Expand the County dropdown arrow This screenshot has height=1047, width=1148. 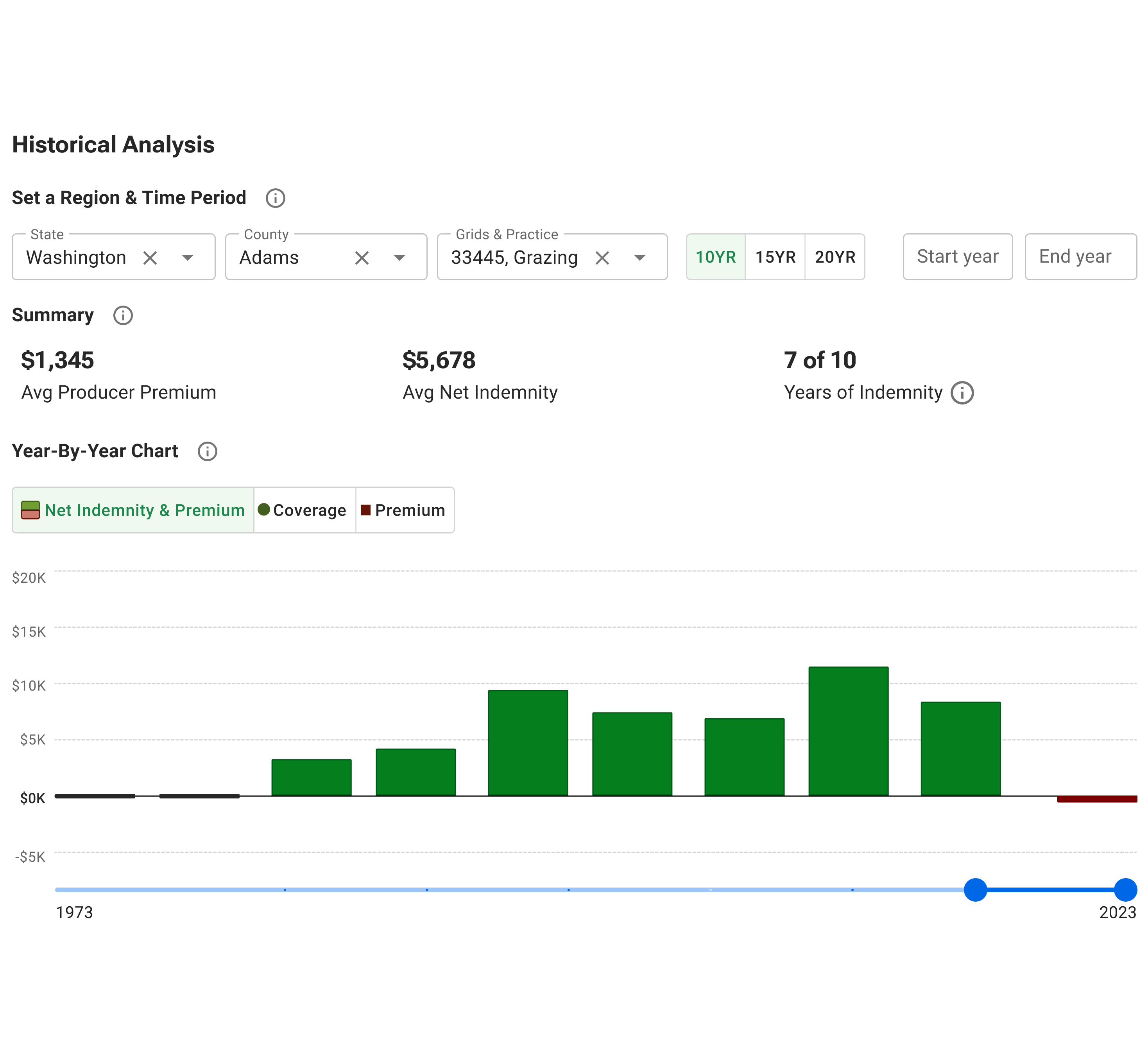[x=399, y=258]
